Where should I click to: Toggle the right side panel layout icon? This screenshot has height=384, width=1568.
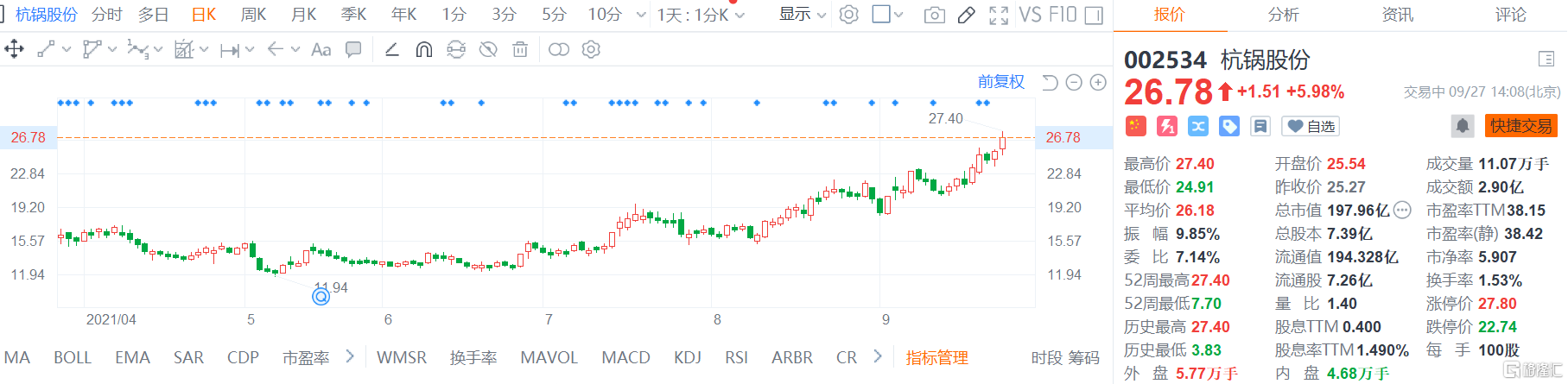(1094, 15)
